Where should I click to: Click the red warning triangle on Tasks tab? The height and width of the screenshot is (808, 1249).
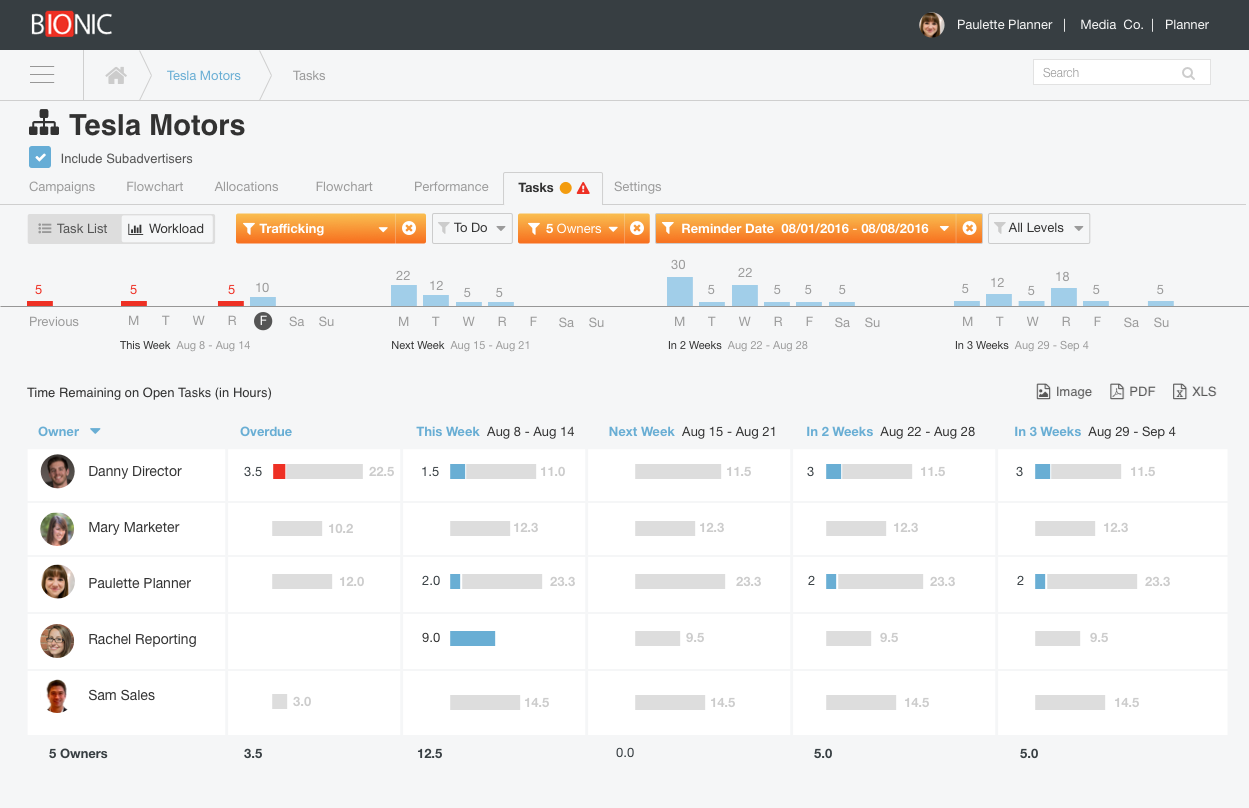pyautogui.click(x=583, y=188)
